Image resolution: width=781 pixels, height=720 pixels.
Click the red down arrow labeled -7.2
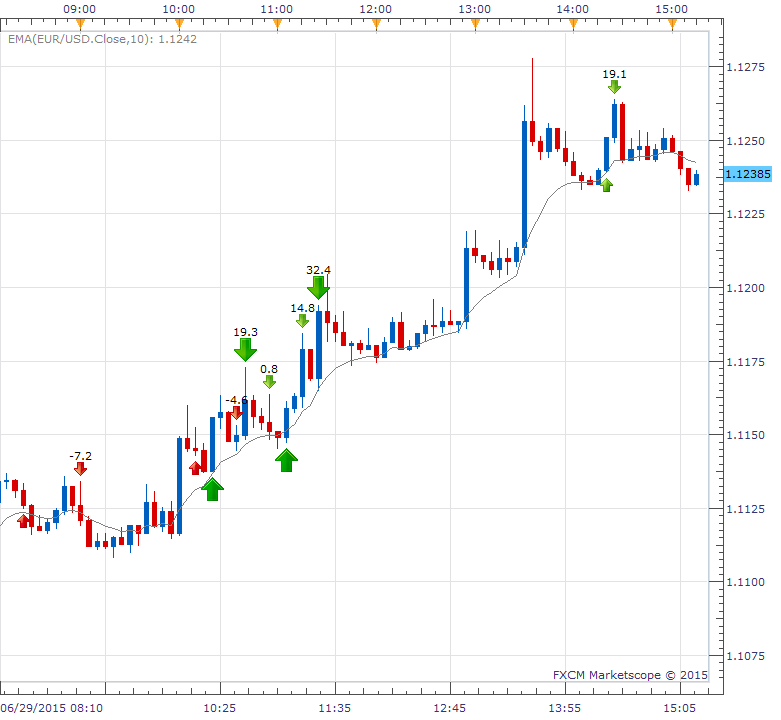[x=80, y=469]
